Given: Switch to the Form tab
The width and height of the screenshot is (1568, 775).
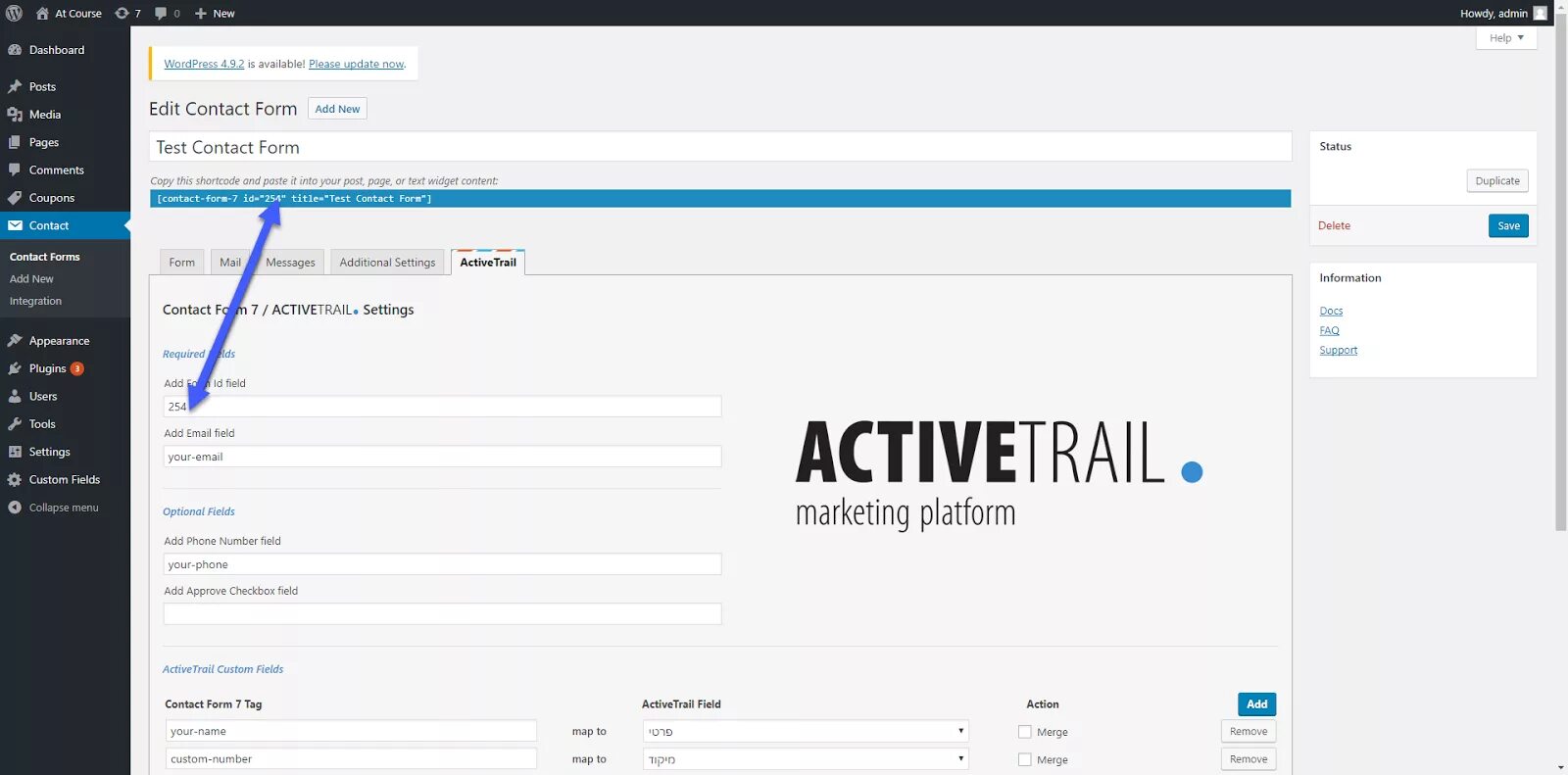Looking at the screenshot, I should 181,263.
